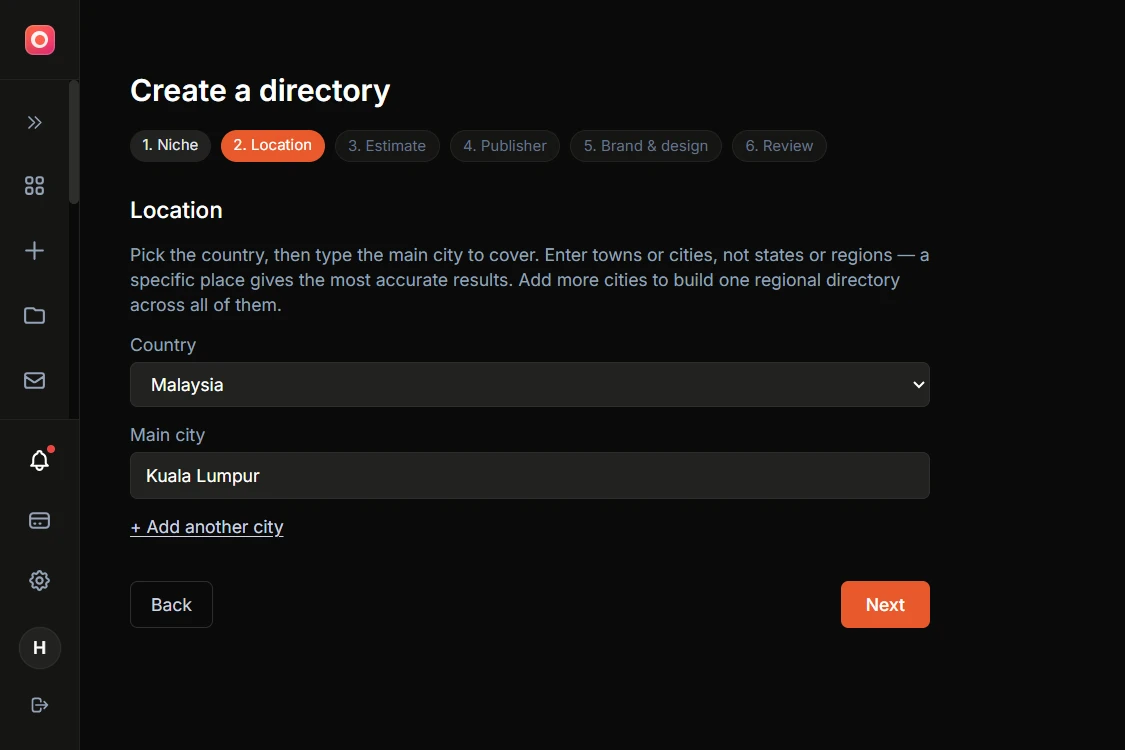This screenshot has width=1125, height=750.
Task: Open the folder icon in the sidebar
Action: coord(34,315)
